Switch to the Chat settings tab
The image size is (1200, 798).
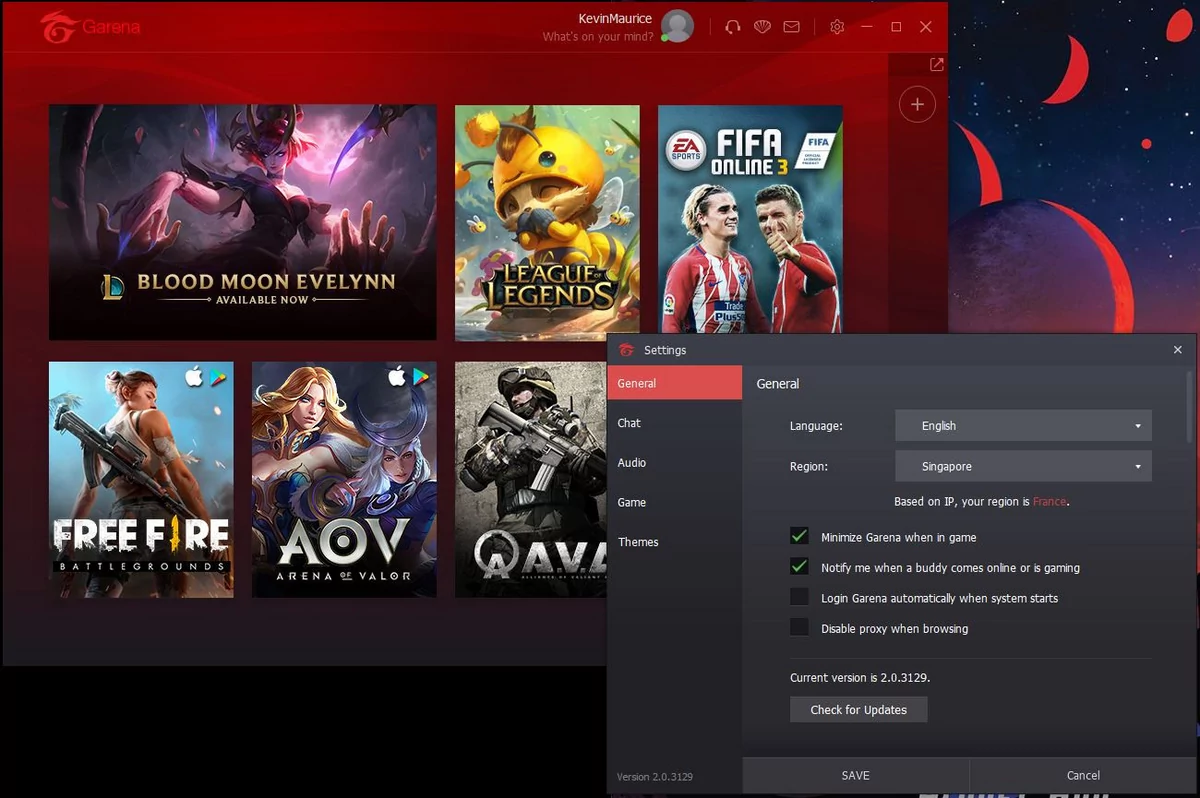click(x=675, y=423)
